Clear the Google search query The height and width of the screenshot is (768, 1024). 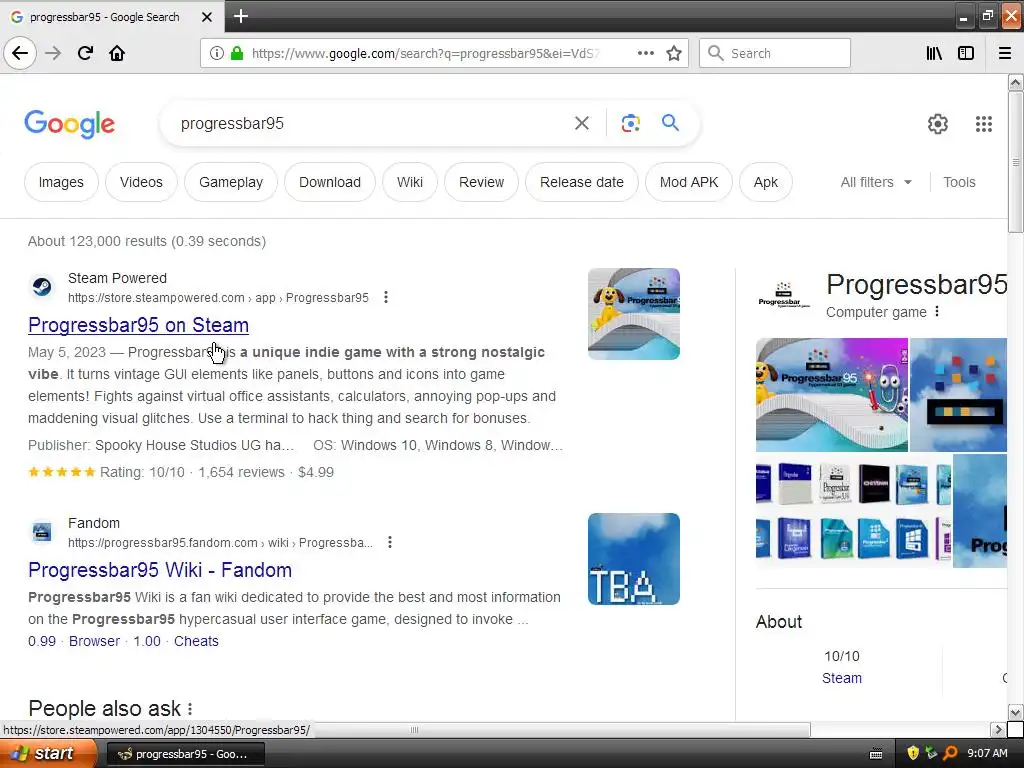(x=581, y=123)
